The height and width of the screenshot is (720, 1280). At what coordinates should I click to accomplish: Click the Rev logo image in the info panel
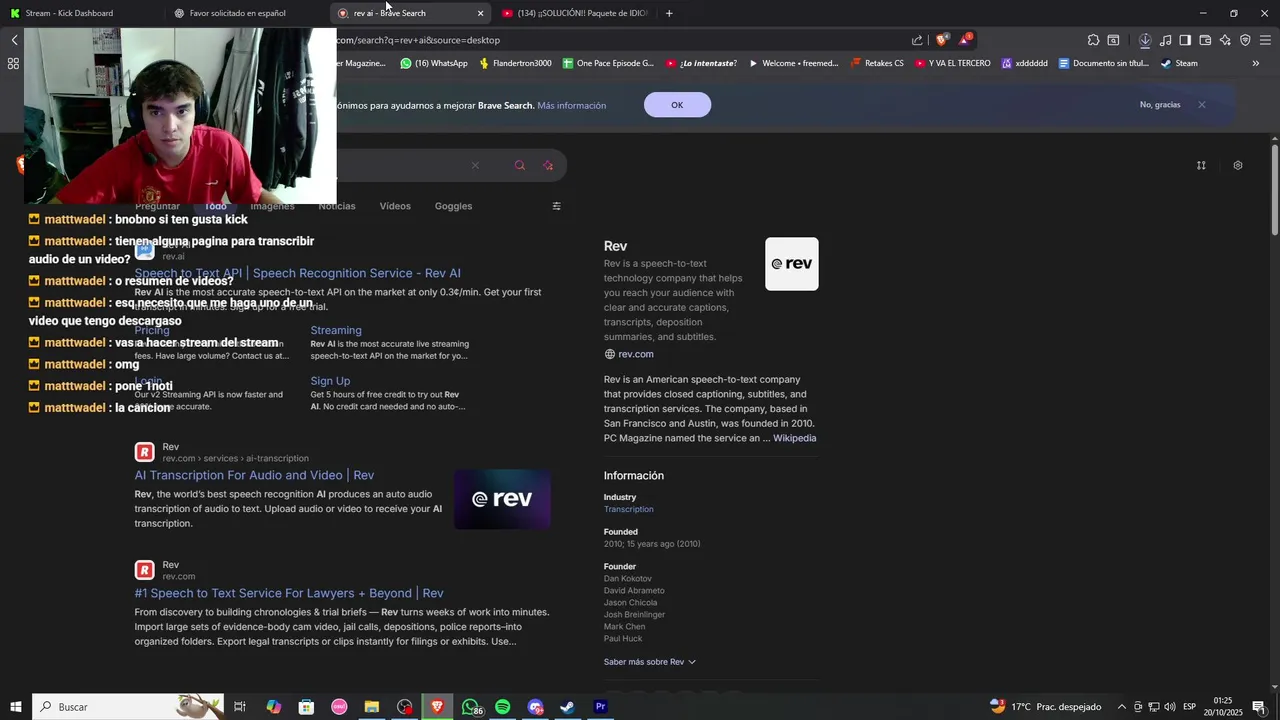pyautogui.click(x=792, y=264)
